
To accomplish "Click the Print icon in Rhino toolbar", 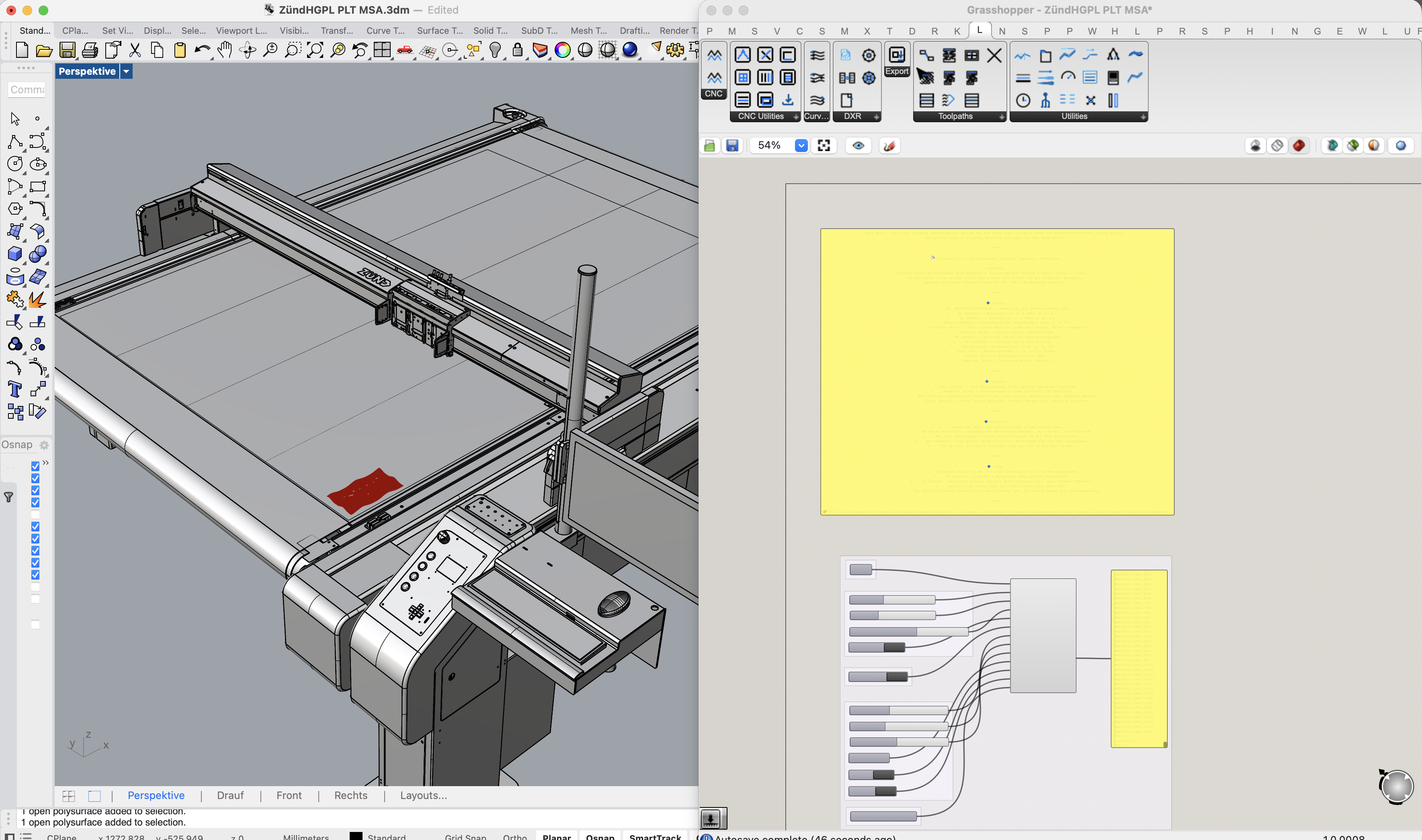I will pos(90,50).
